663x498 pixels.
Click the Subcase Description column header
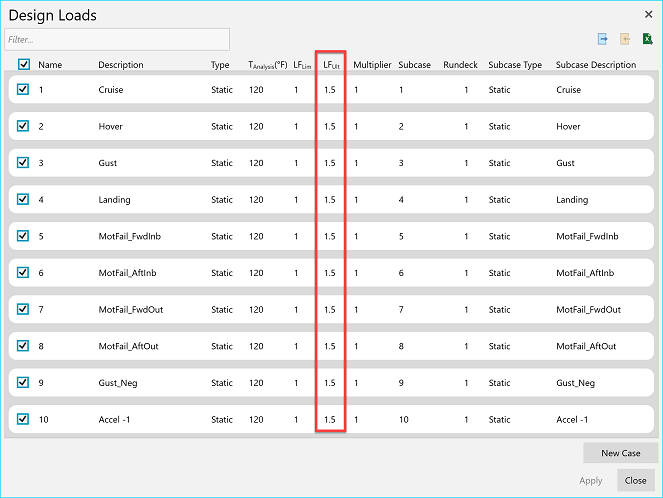click(x=596, y=65)
